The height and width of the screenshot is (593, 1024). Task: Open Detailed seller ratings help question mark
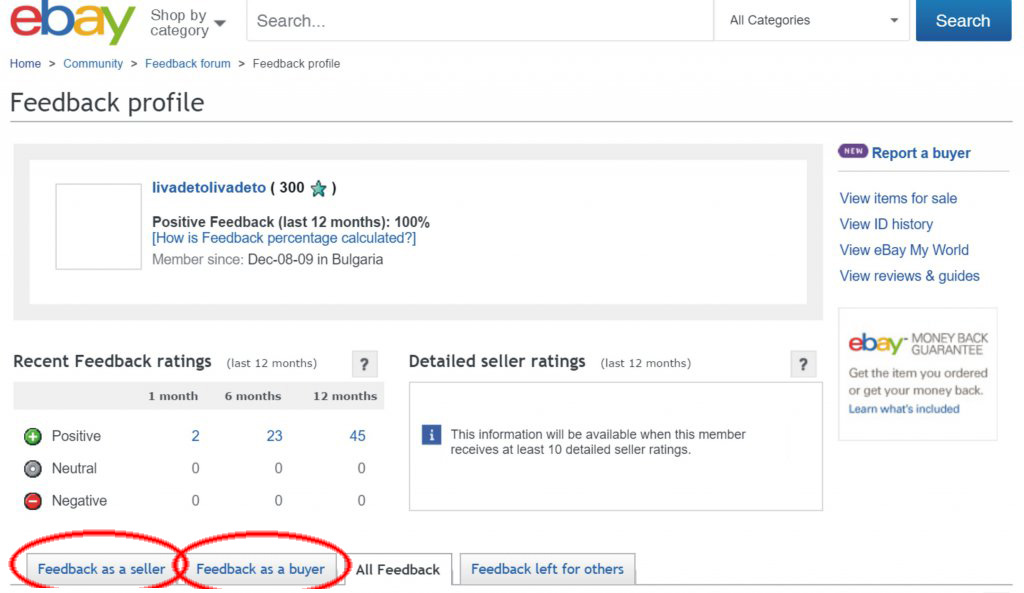click(x=803, y=364)
